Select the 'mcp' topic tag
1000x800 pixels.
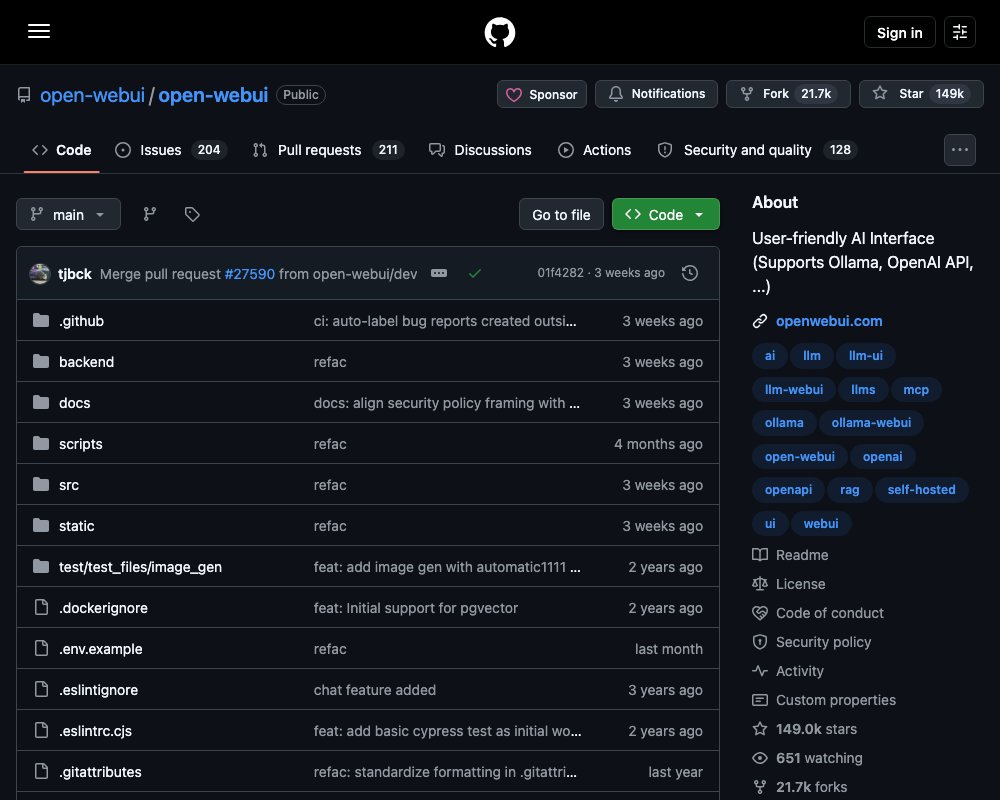click(x=915, y=389)
